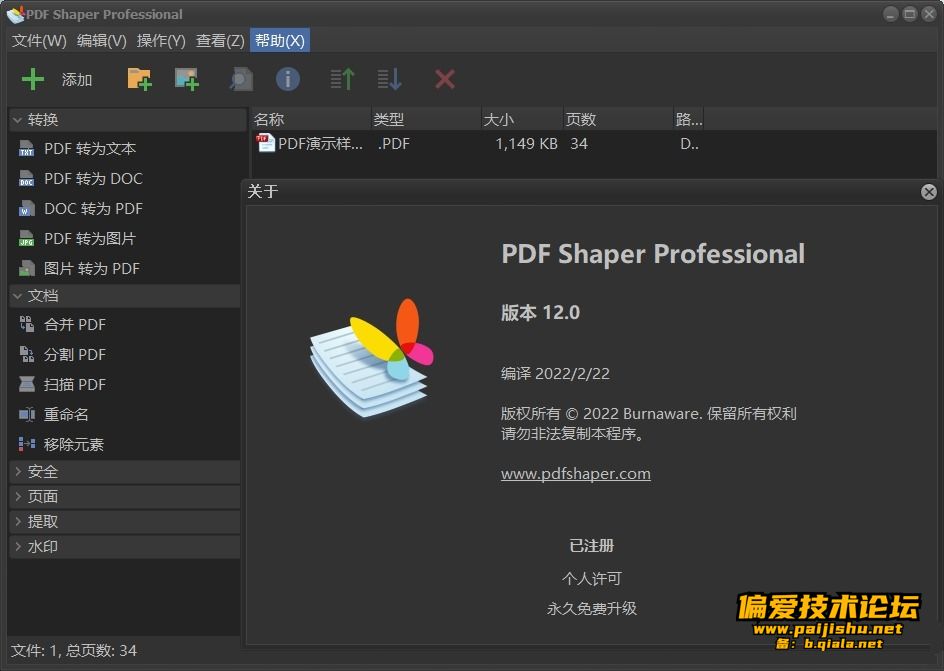The height and width of the screenshot is (671, 944).
Task: Click the PDF 转为文本 TXT icon
Action: [26, 149]
